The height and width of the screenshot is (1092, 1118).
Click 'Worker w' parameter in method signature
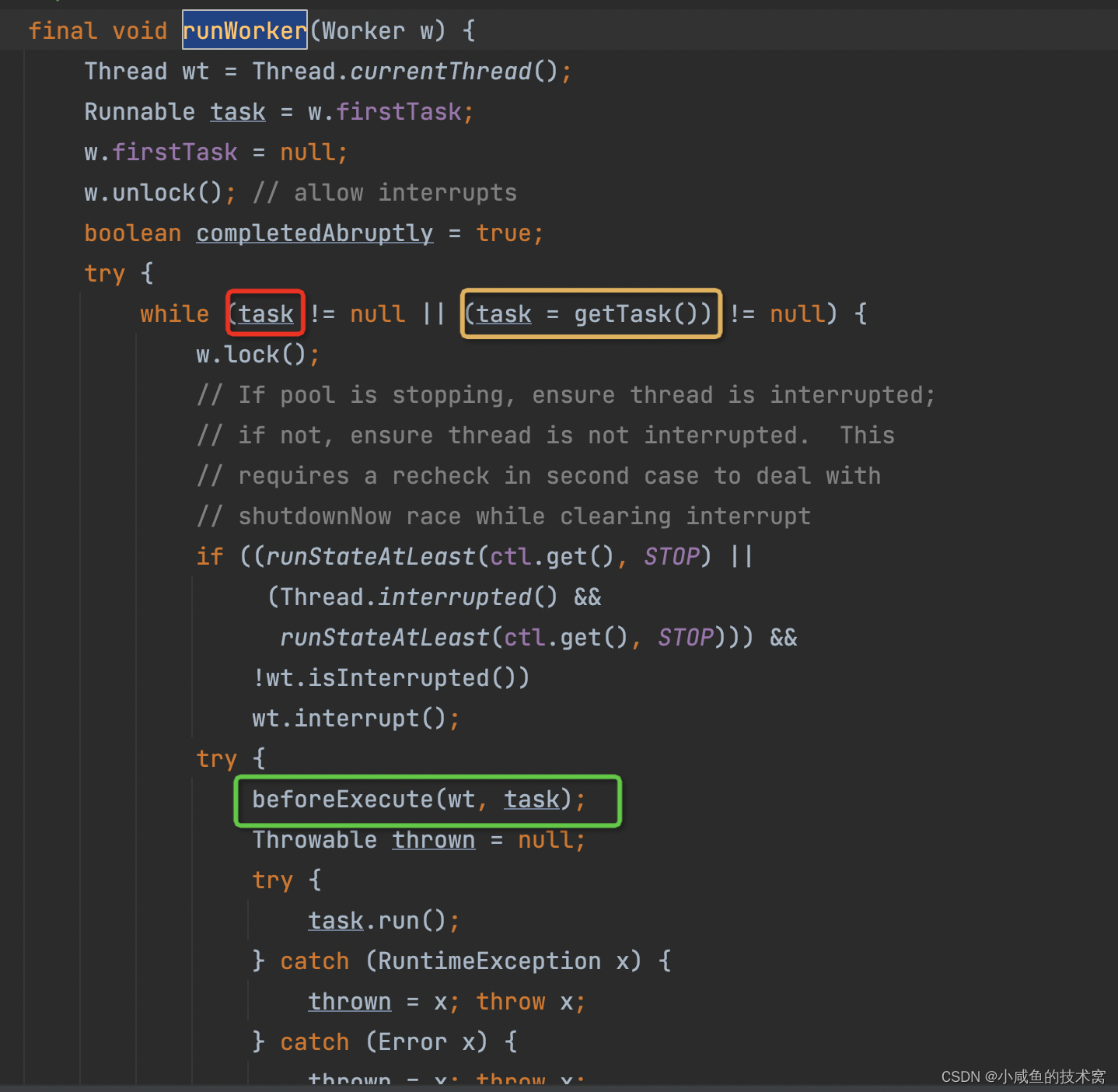(378, 31)
